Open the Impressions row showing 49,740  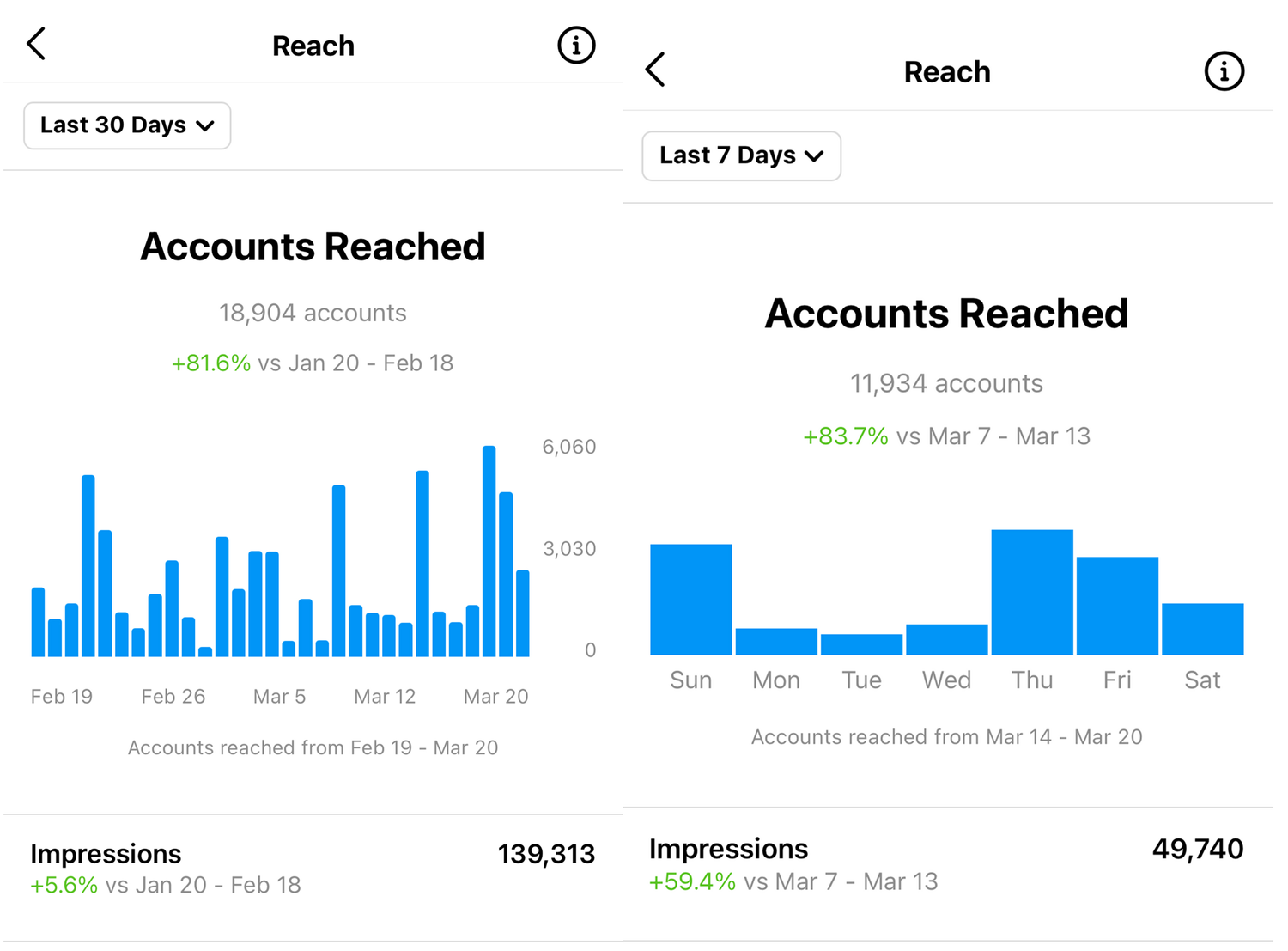[x=946, y=864]
